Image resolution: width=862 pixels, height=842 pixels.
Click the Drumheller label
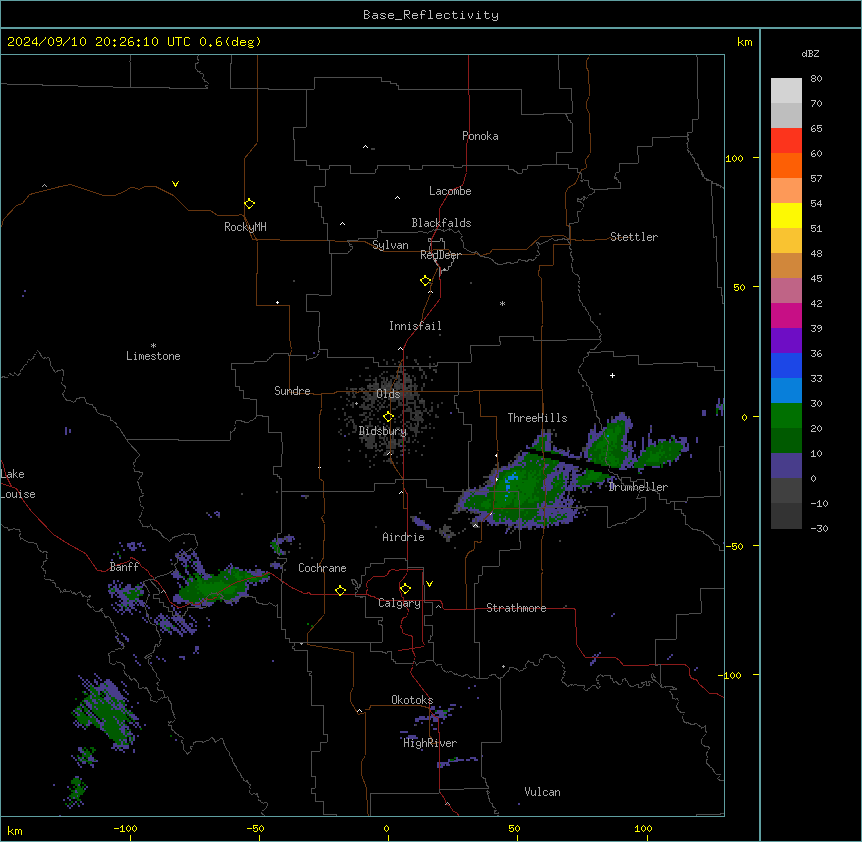(x=638, y=487)
